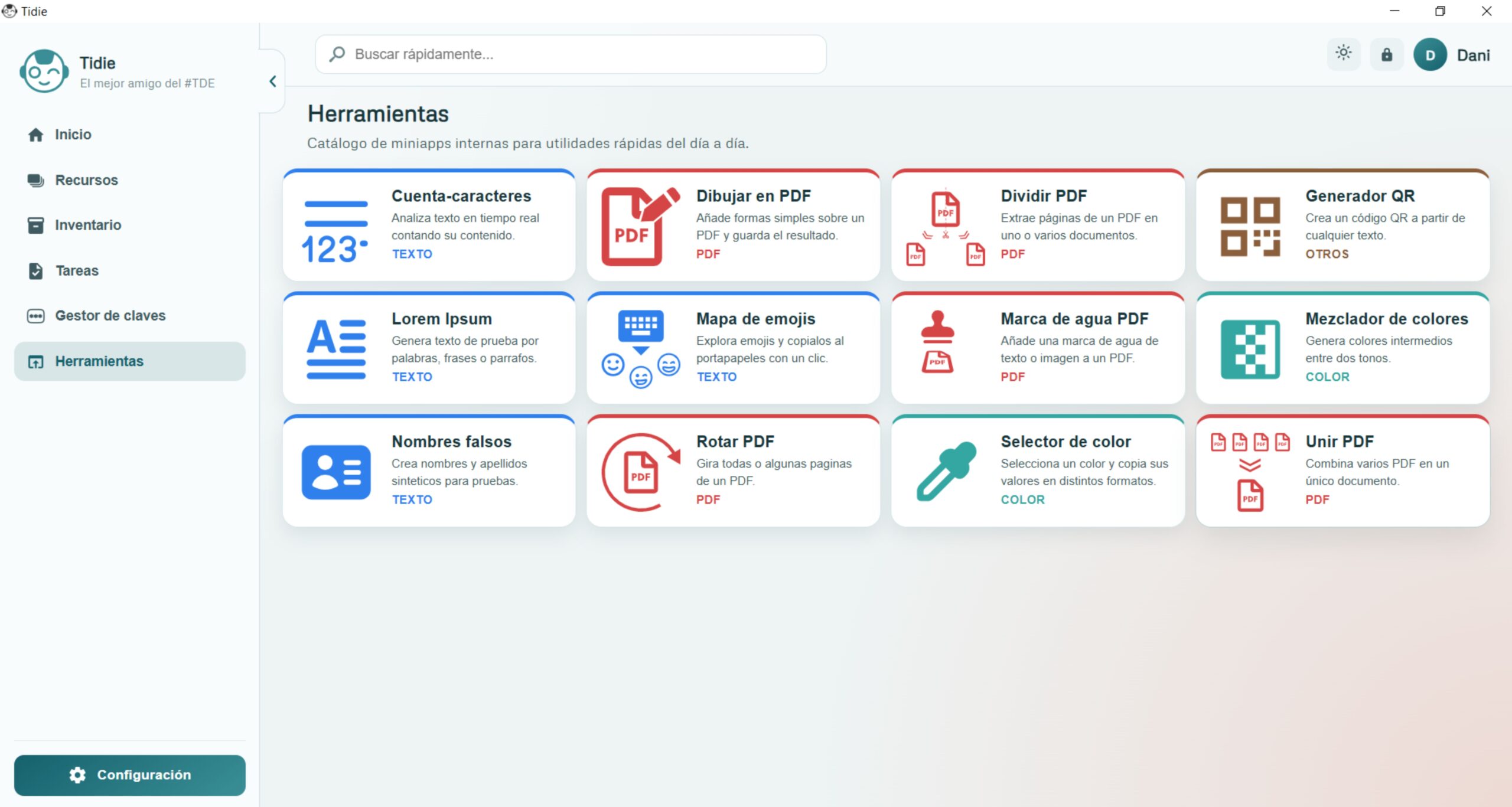1512x807 pixels.
Task: Collapse the sidebar with the chevron
Action: pos(272,81)
